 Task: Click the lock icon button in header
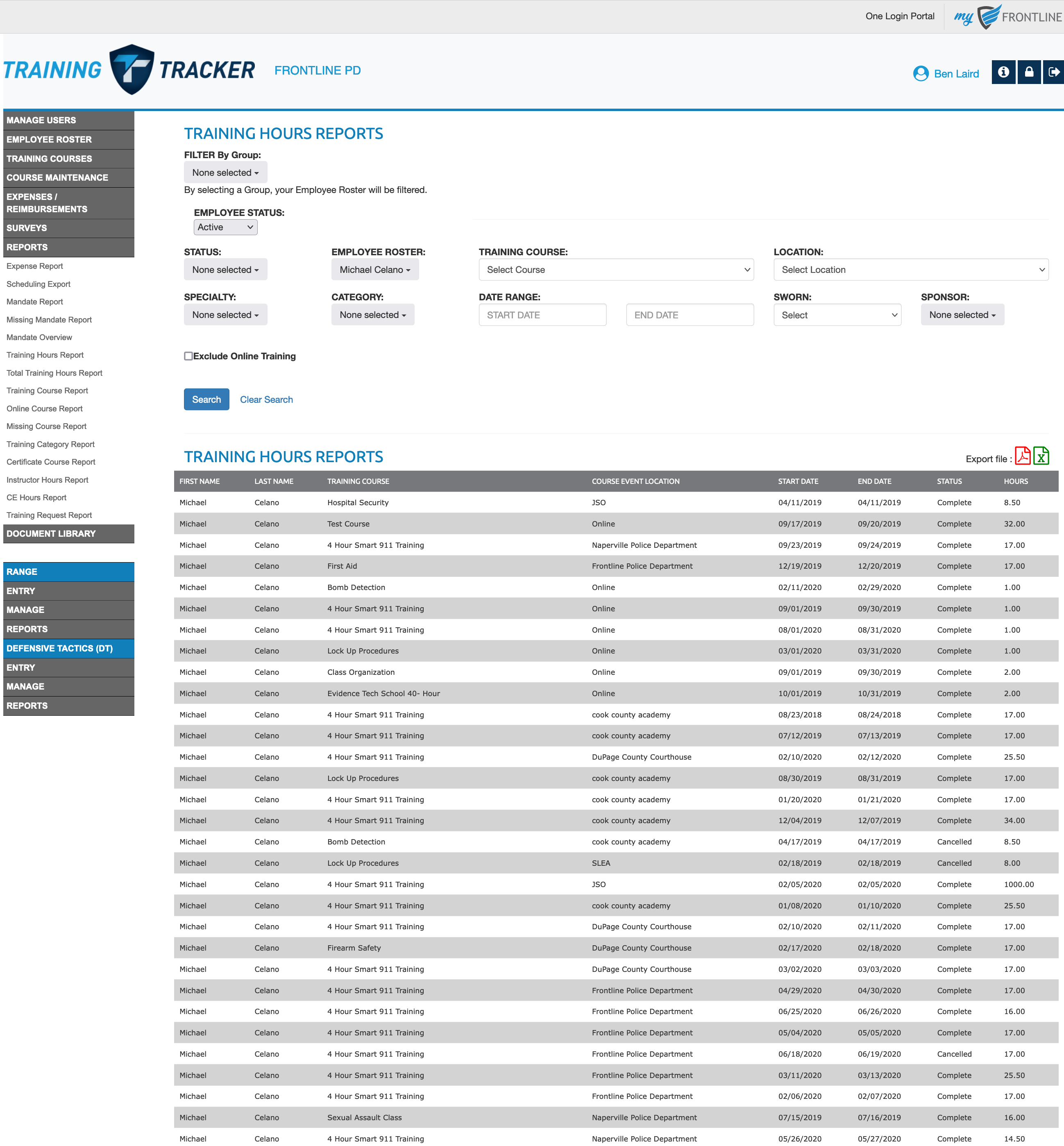point(1028,72)
